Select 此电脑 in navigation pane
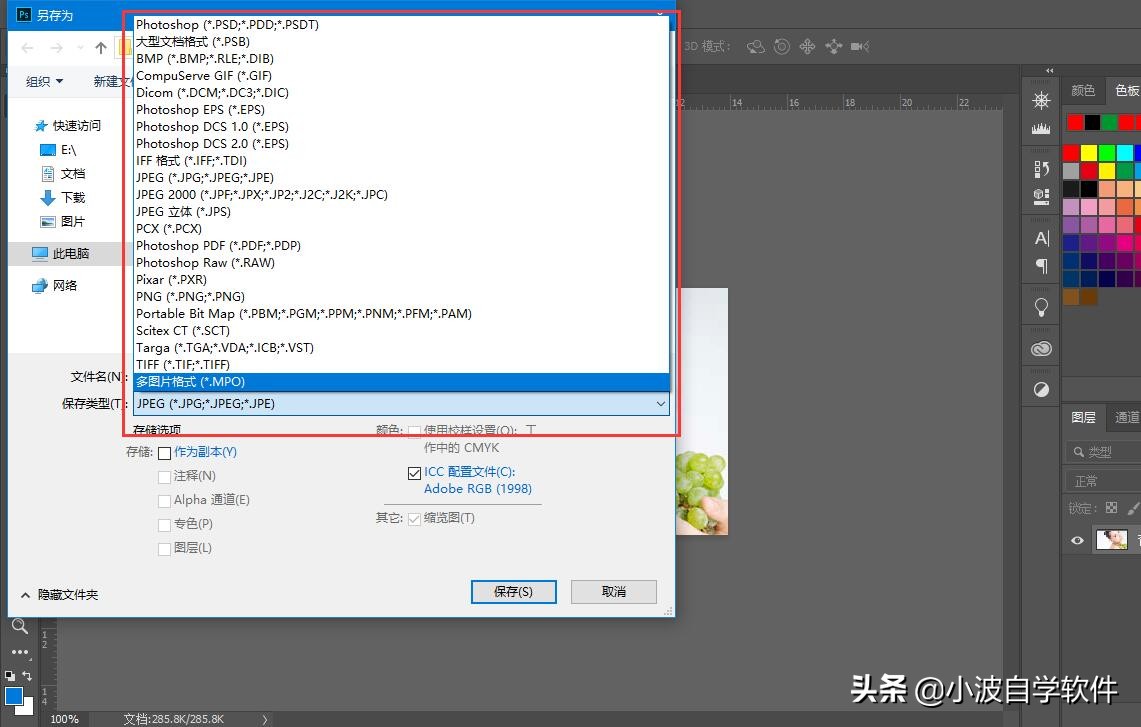 click(60, 253)
